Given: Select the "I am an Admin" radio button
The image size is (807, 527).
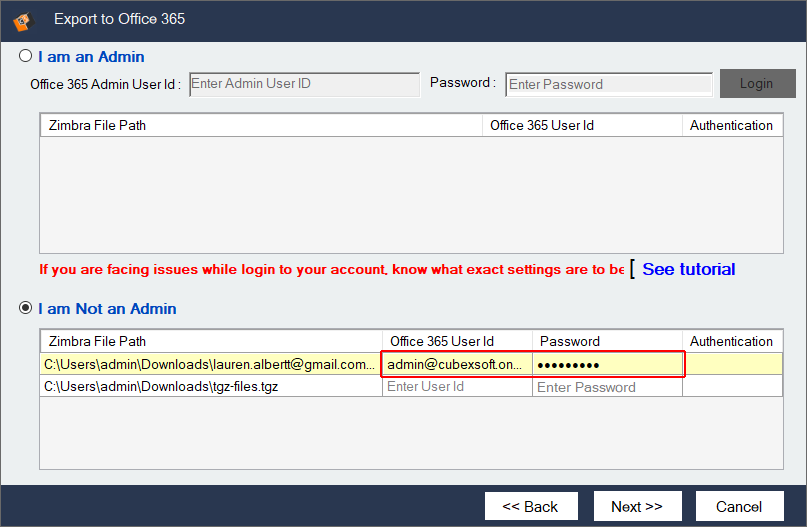Looking at the screenshot, I should 26,57.
